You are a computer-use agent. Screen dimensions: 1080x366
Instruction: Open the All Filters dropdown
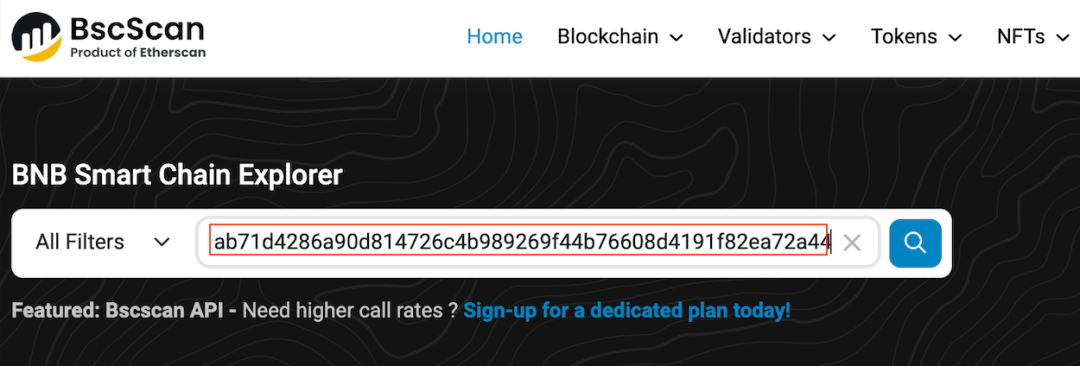(103, 243)
